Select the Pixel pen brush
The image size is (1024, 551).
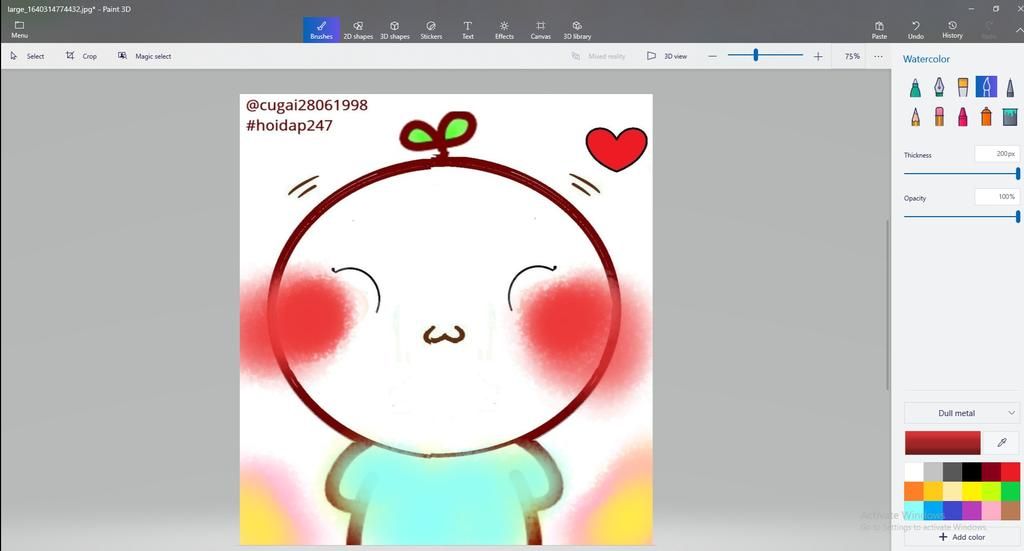tap(1010, 87)
